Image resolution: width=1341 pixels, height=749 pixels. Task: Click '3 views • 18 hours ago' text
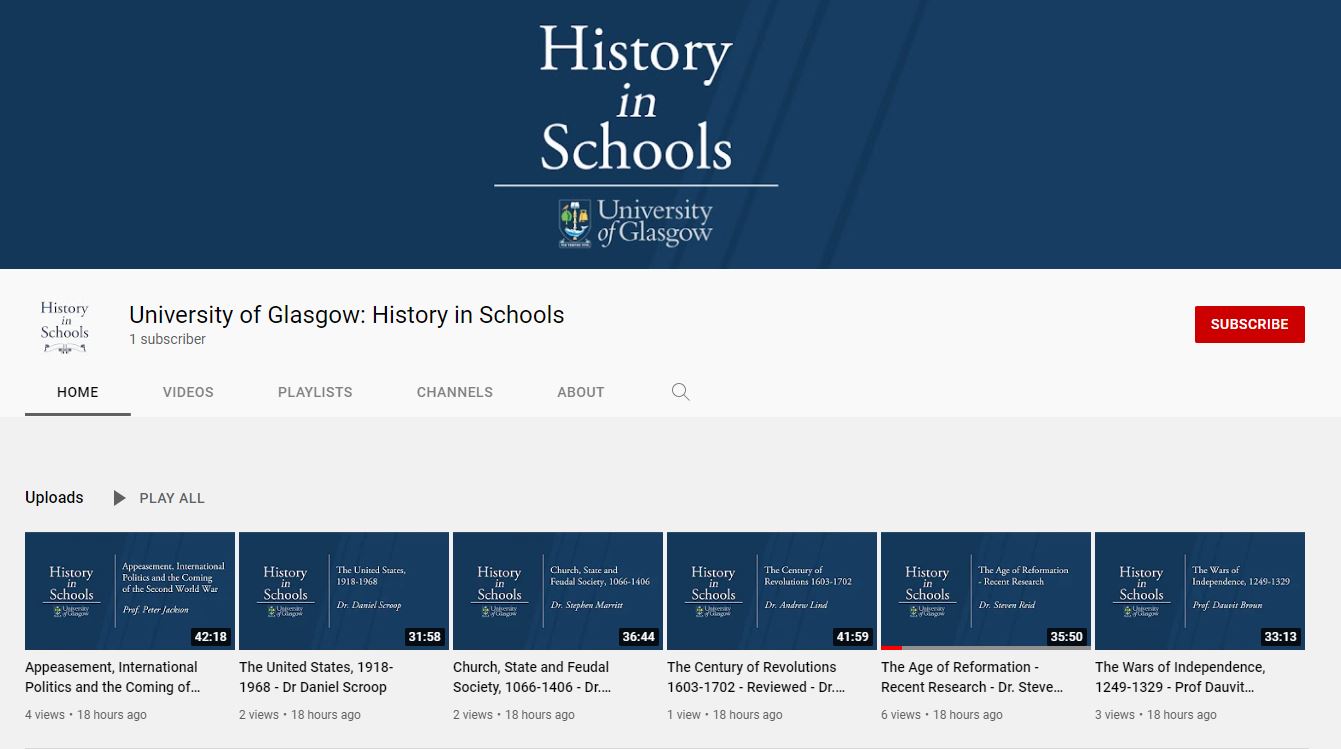tap(1156, 715)
